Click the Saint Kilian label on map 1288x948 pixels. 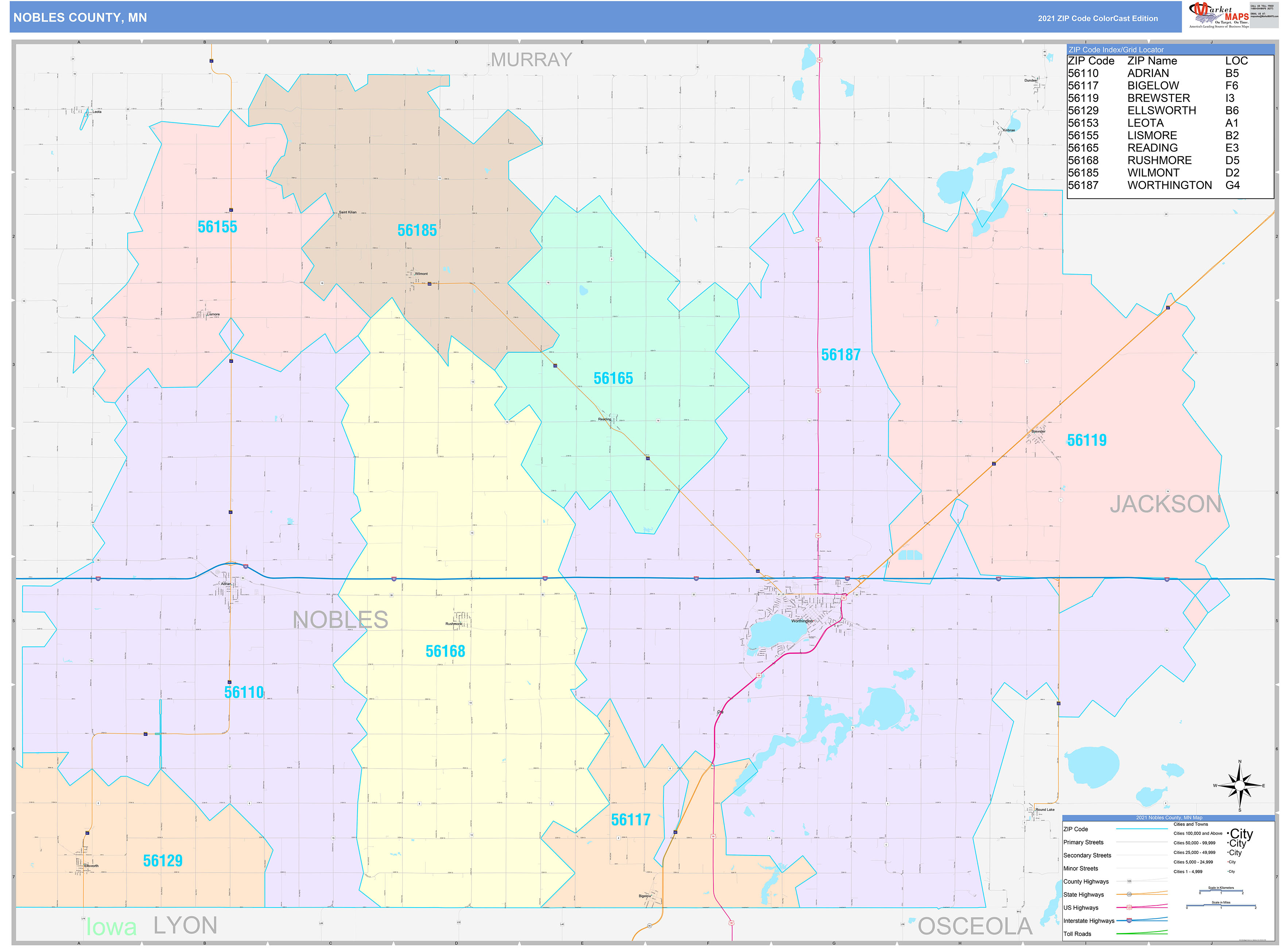point(347,212)
